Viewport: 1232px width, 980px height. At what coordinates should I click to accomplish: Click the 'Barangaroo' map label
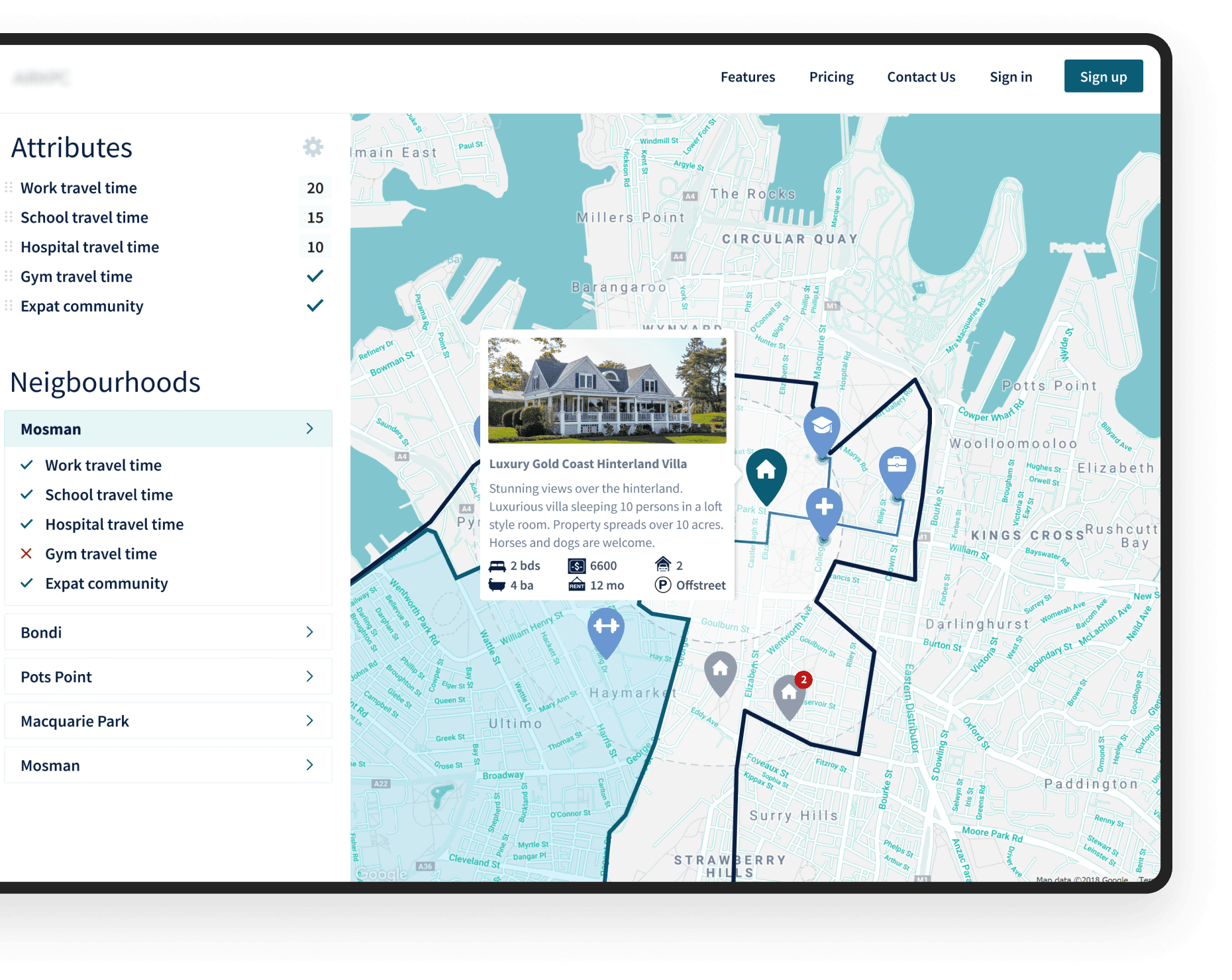click(619, 287)
